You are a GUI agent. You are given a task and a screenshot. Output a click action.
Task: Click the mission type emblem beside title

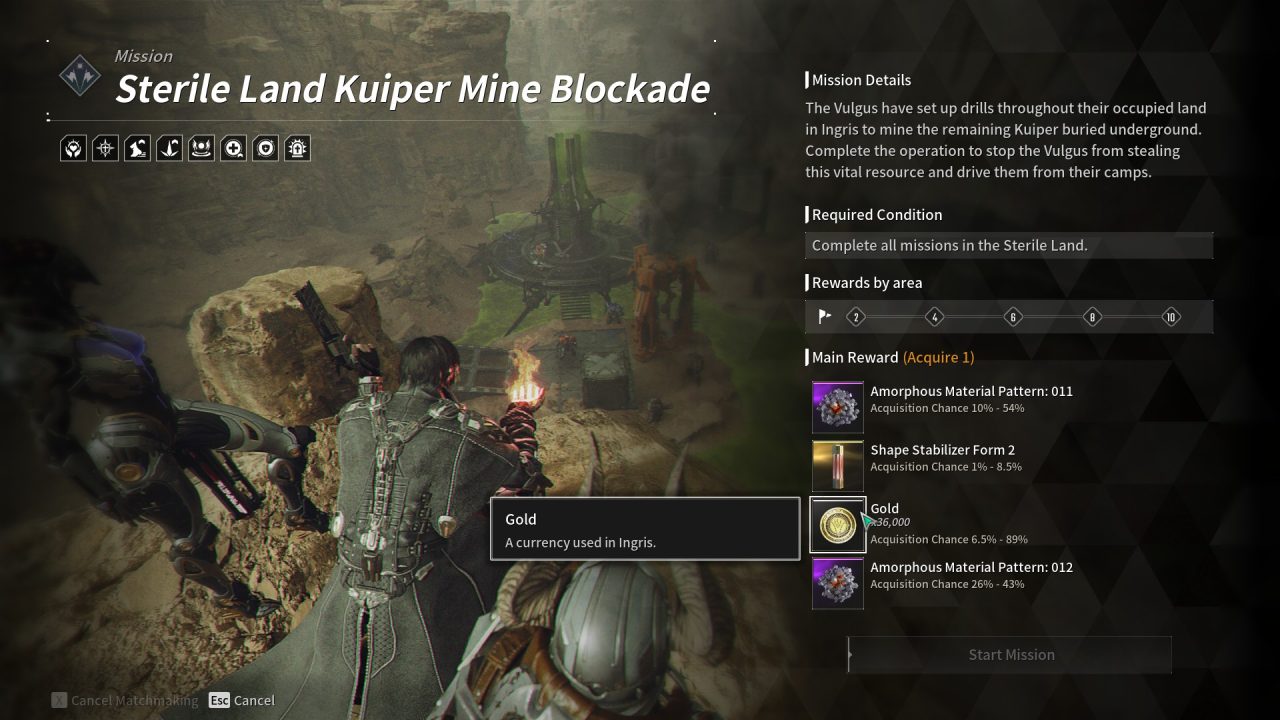tap(79, 75)
